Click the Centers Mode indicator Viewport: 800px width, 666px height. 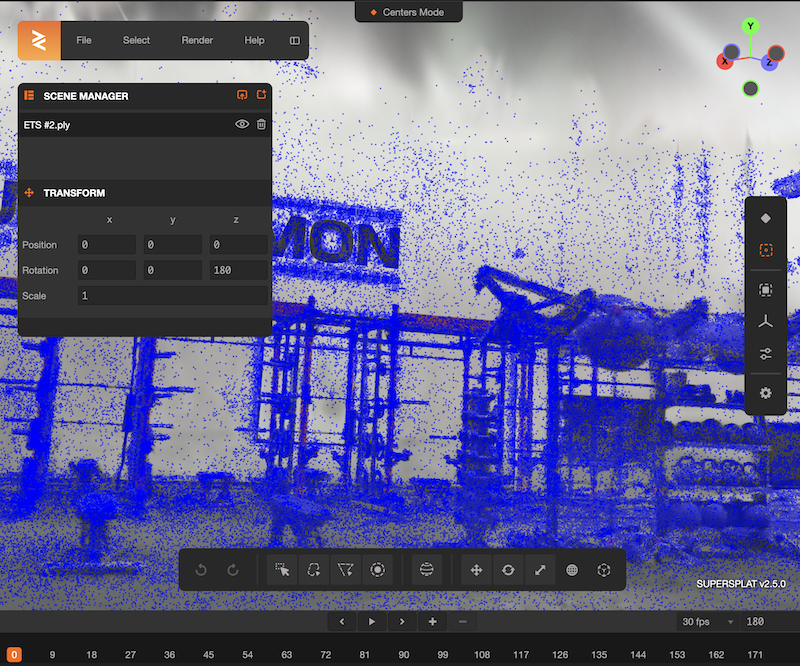(408, 12)
